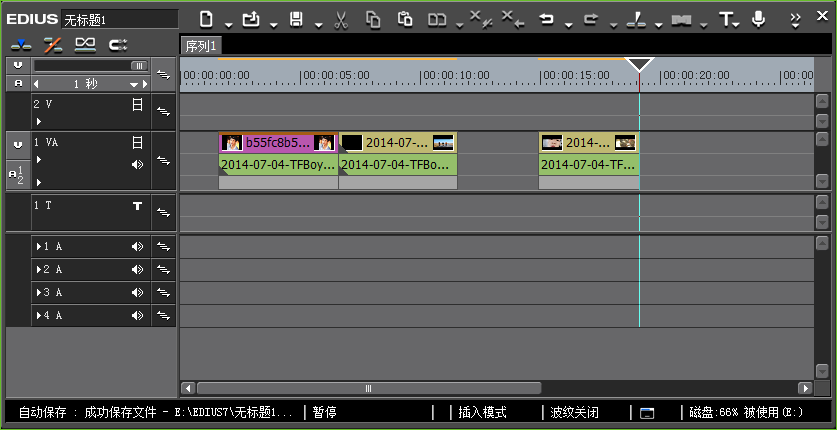This screenshot has height=430, width=837.
Task: Toggle video visibility on the 2 V track
Action: 138,104
